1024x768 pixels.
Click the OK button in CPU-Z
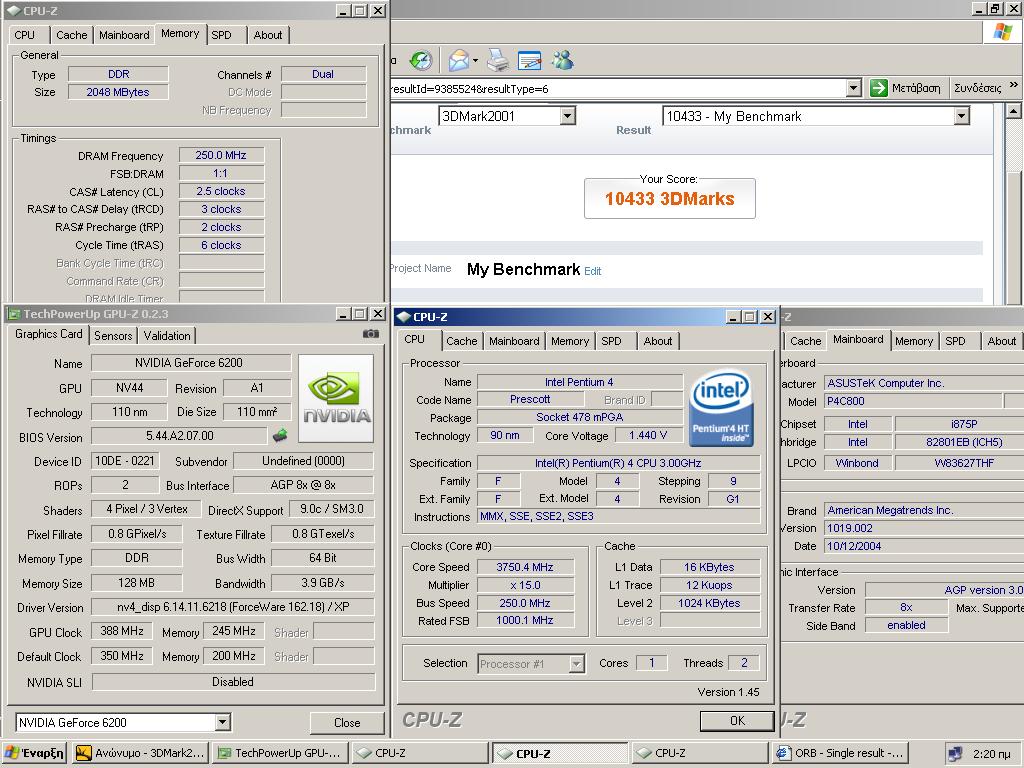point(737,720)
